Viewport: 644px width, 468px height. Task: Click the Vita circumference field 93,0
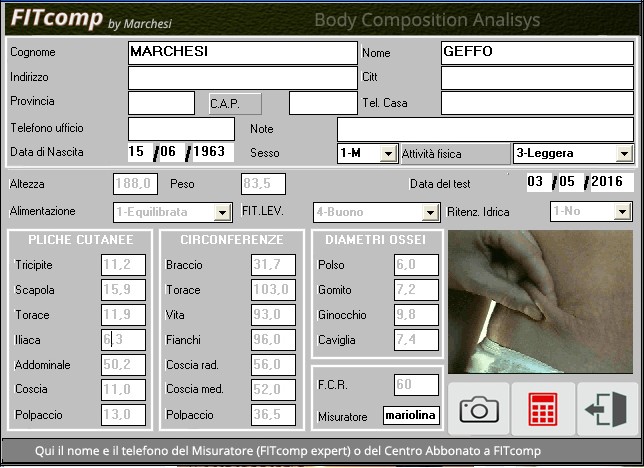pos(273,315)
